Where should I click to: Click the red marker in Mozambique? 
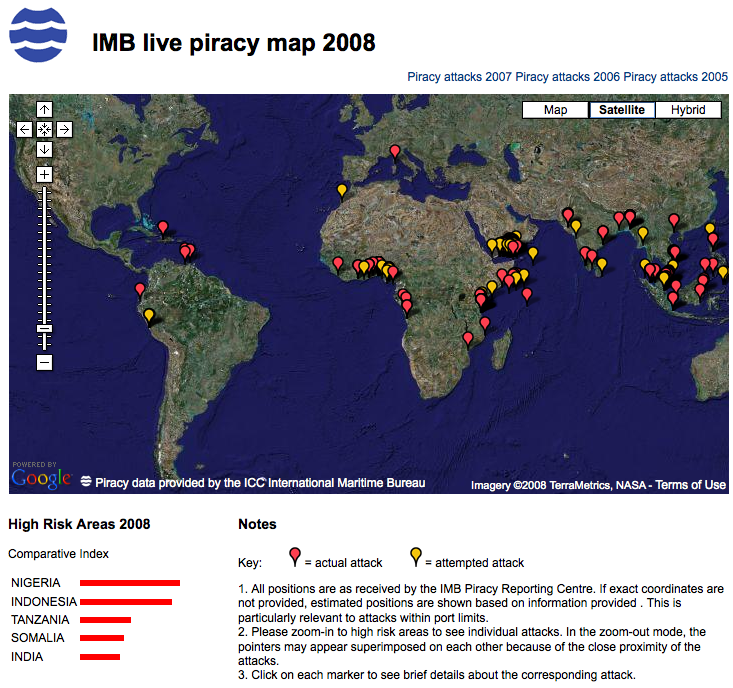point(468,339)
